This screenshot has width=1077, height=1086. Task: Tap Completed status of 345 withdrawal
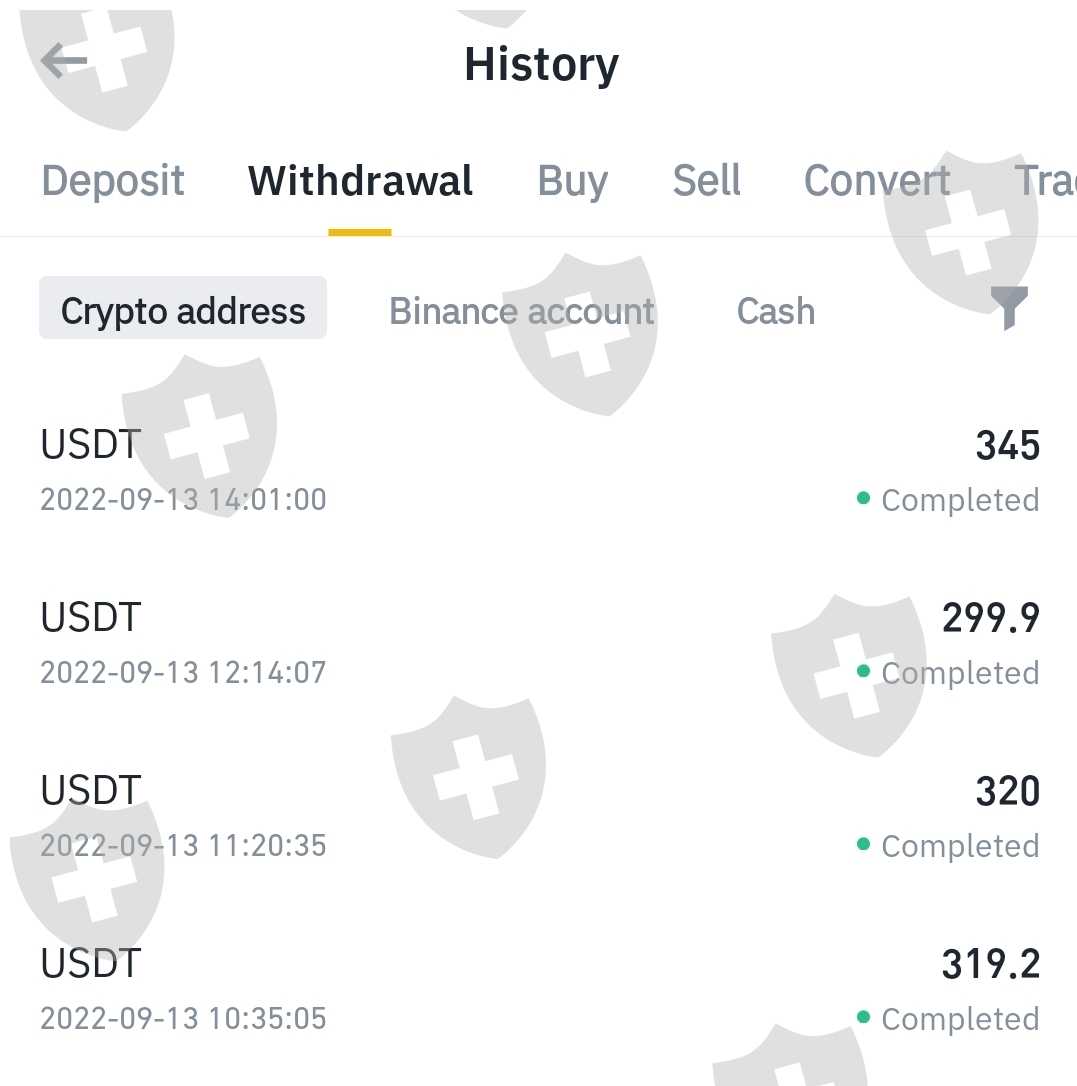pos(959,500)
